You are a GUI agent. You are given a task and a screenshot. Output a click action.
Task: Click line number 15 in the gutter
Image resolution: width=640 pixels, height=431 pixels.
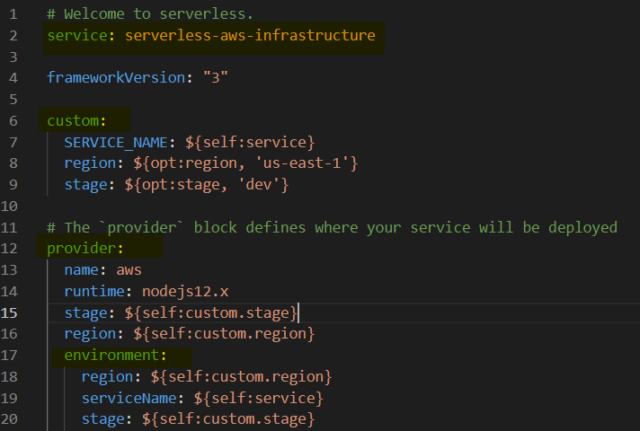pos(9,313)
